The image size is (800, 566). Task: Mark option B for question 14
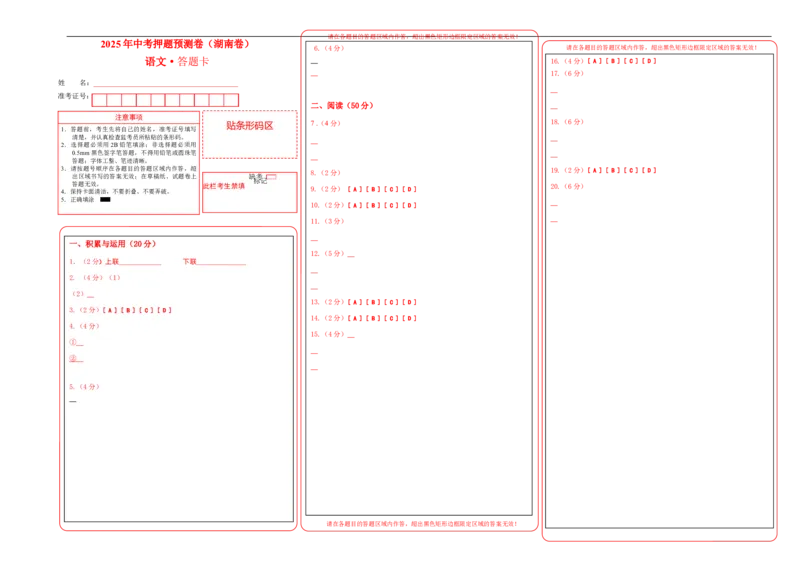[373, 318]
